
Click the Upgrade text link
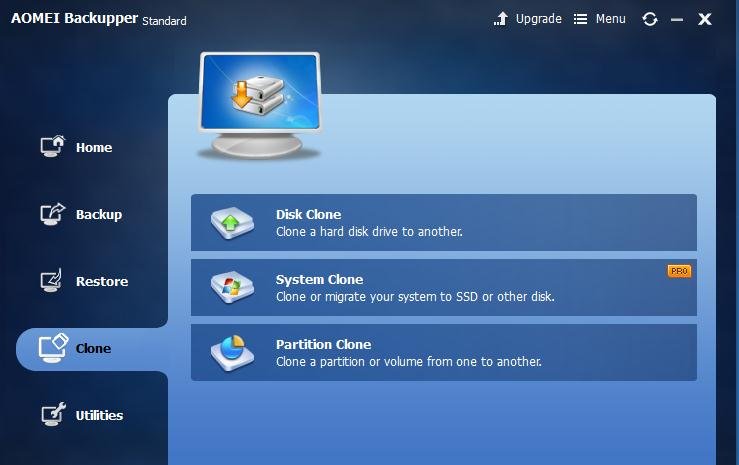tap(539, 19)
